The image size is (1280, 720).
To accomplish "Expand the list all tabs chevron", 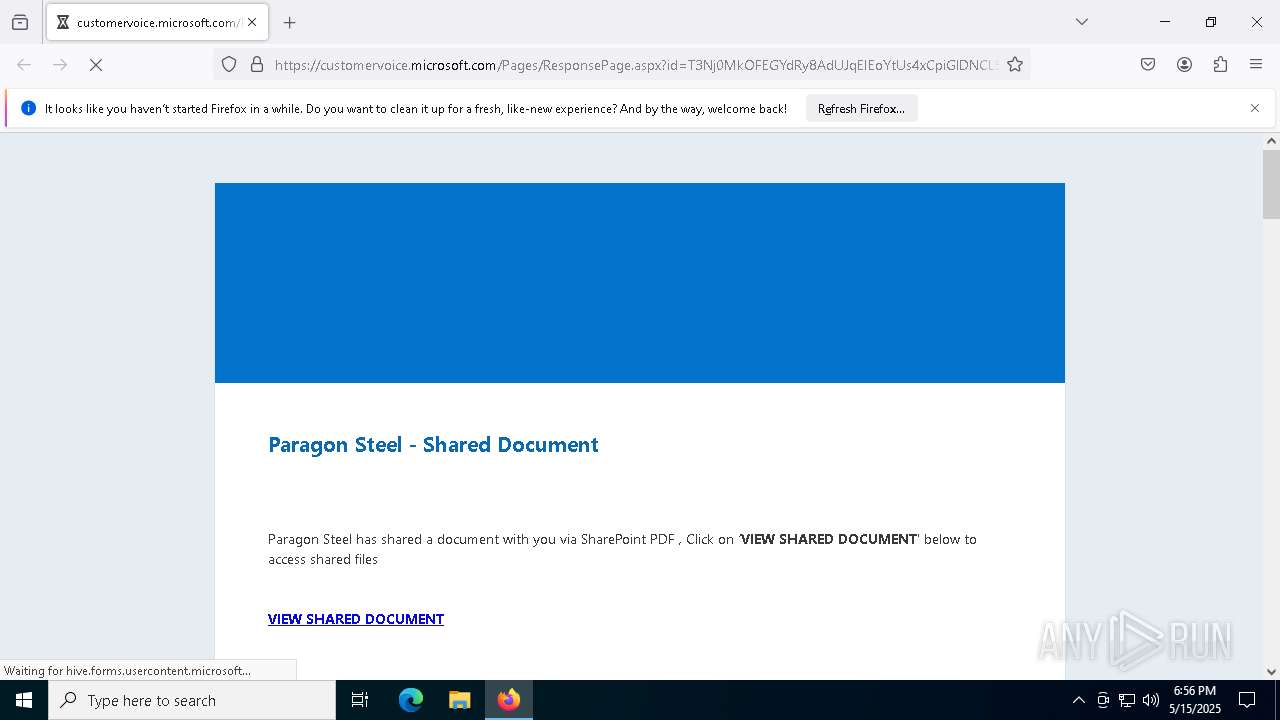I will tap(1082, 22).
